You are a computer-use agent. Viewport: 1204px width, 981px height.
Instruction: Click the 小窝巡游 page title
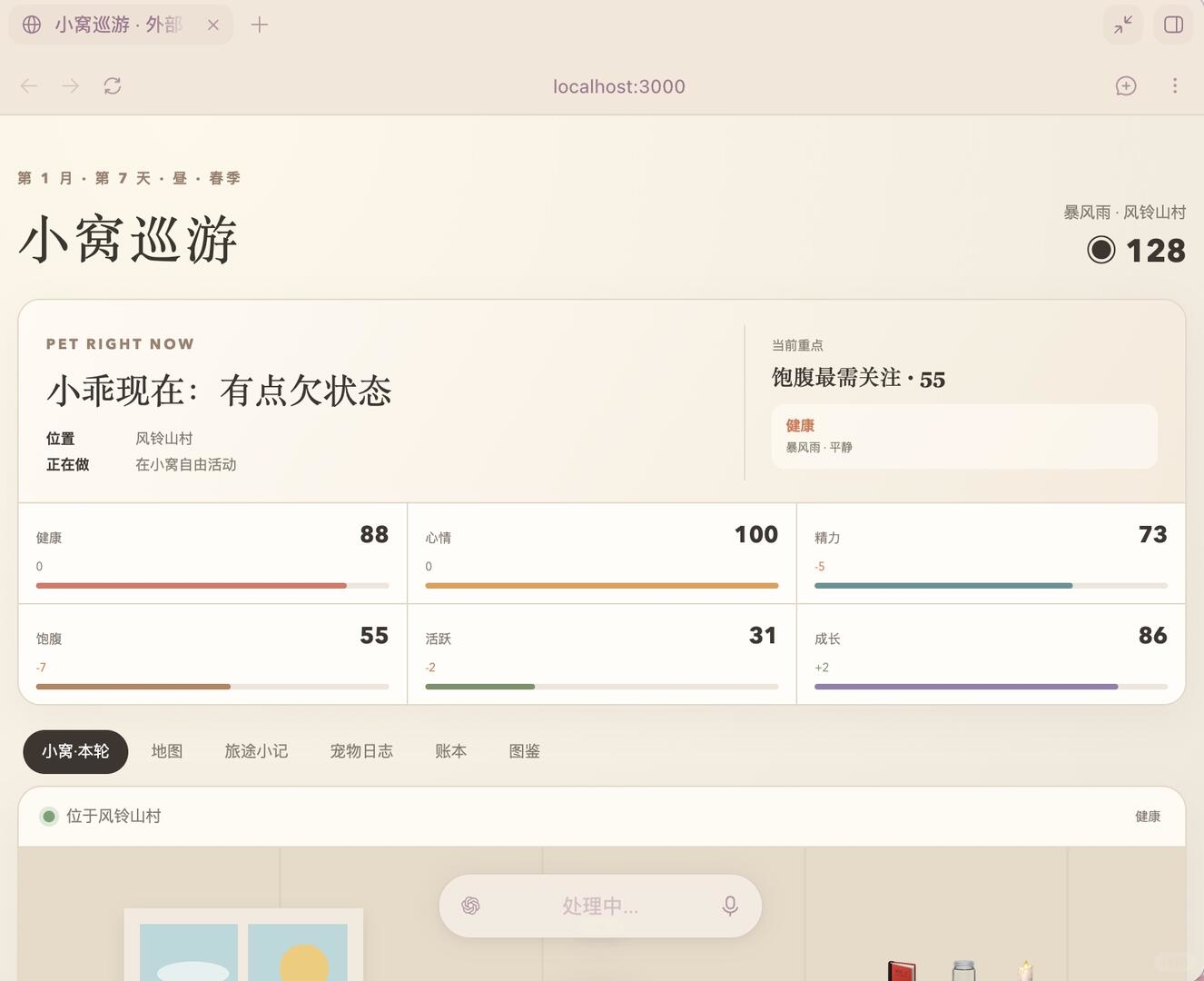pyautogui.click(x=129, y=240)
